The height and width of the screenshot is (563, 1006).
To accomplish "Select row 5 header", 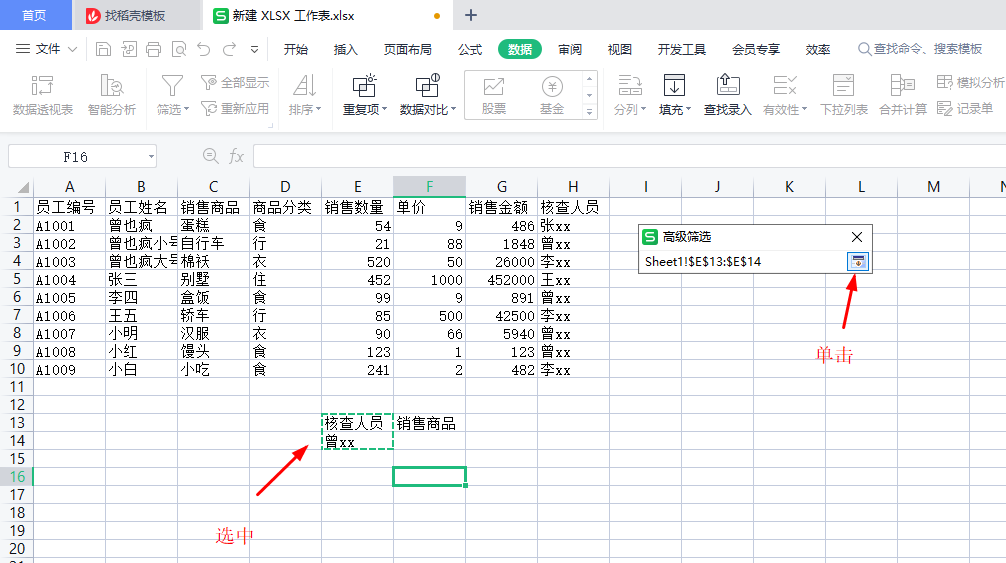I will 17,280.
